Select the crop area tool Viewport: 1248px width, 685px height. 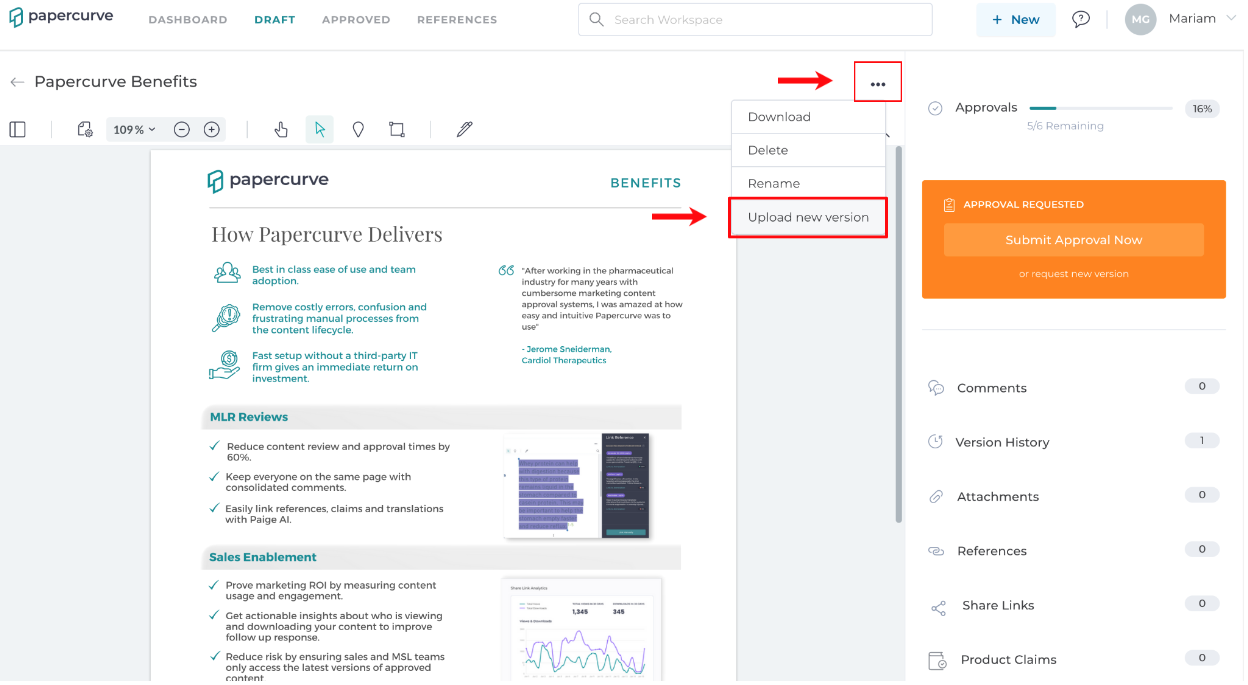point(397,129)
